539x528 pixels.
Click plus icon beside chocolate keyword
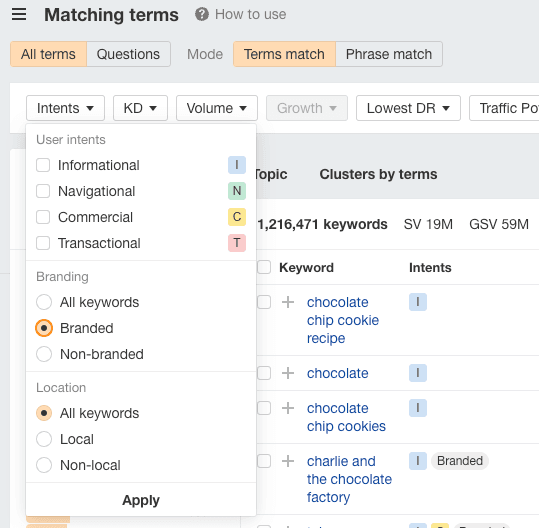pyautogui.click(x=288, y=373)
